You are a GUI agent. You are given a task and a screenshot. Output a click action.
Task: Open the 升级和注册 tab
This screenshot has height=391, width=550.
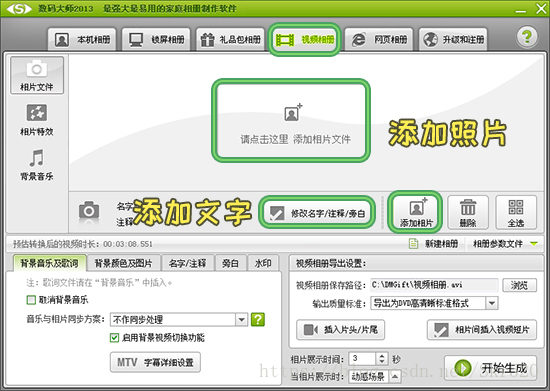coord(453,39)
